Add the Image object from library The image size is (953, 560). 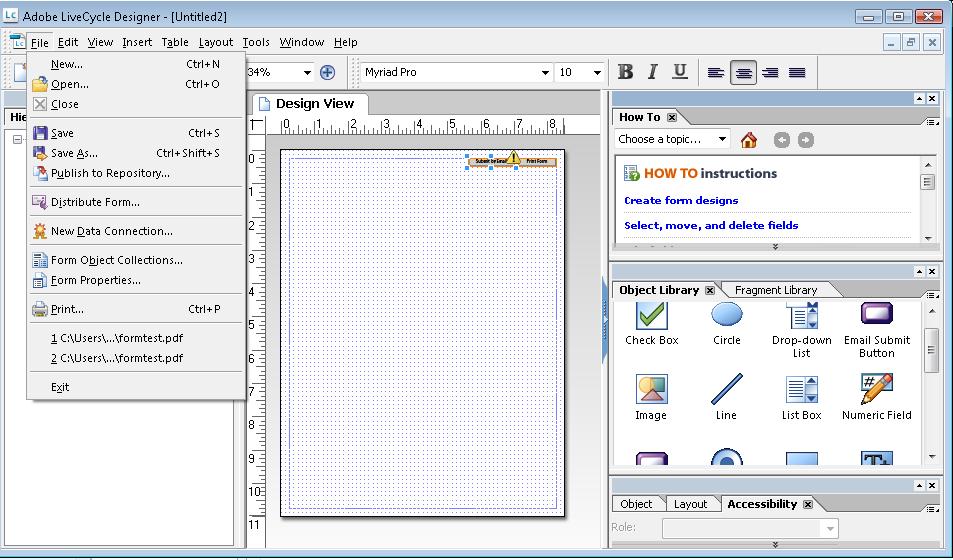pyautogui.click(x=651, y=398)
